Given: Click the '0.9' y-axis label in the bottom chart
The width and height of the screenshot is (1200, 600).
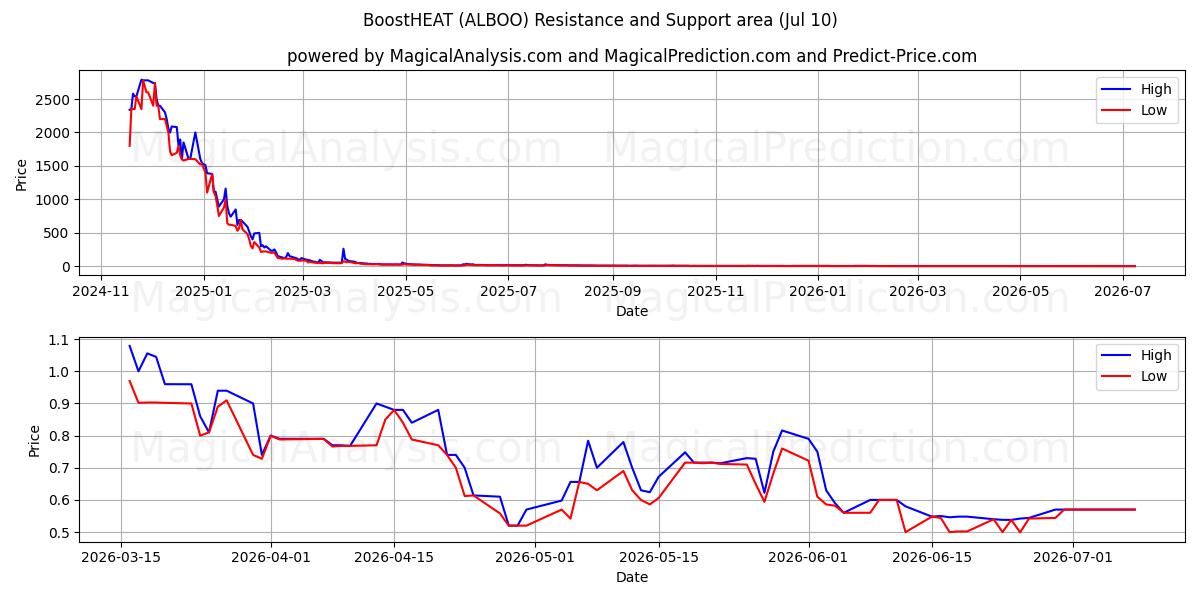Looking at the screenshot, I should [x=58, y=404].
